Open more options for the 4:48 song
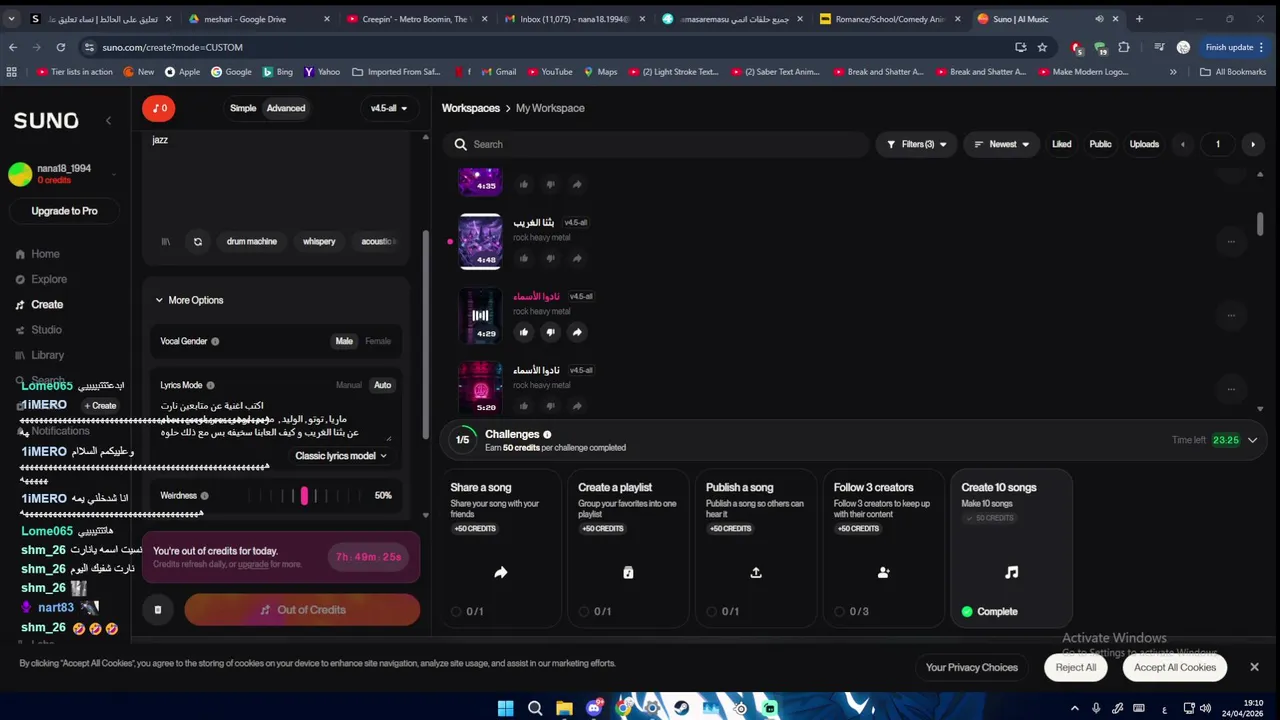 pos(1231,241)
